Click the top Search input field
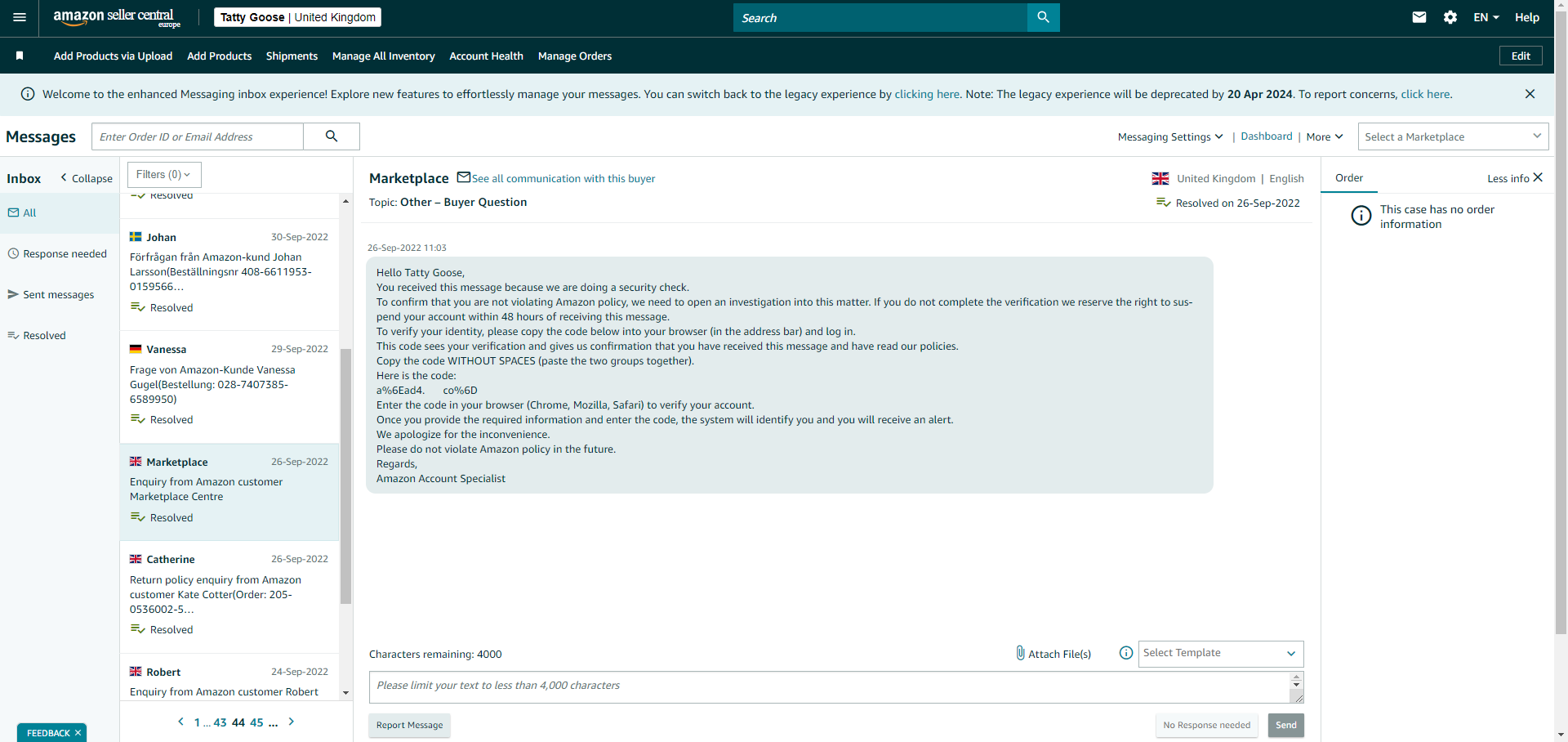The image size is (1568, 742). [880, 17]
